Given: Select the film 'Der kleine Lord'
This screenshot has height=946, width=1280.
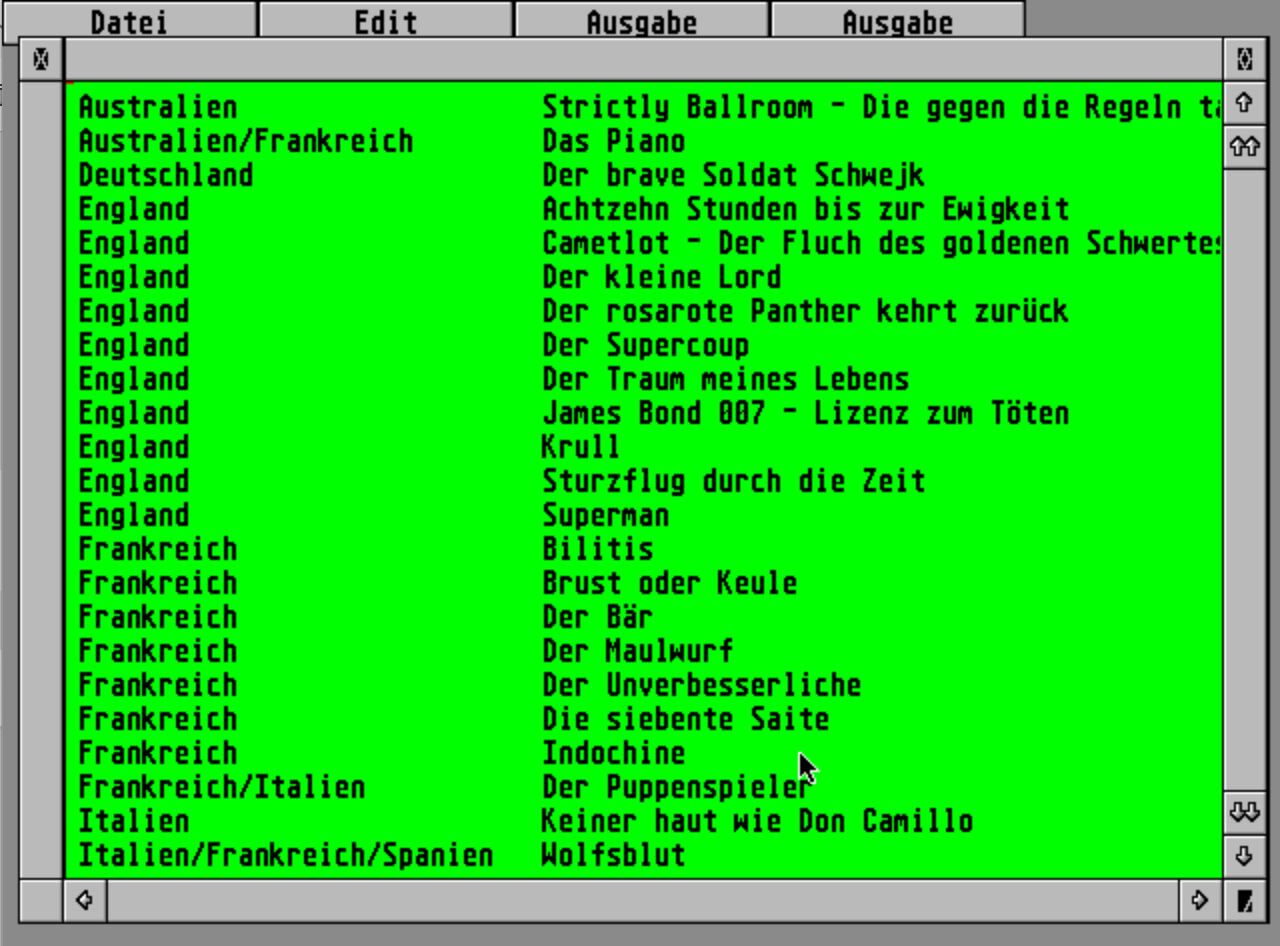Looking at the screenshot, I should (661, 277).
